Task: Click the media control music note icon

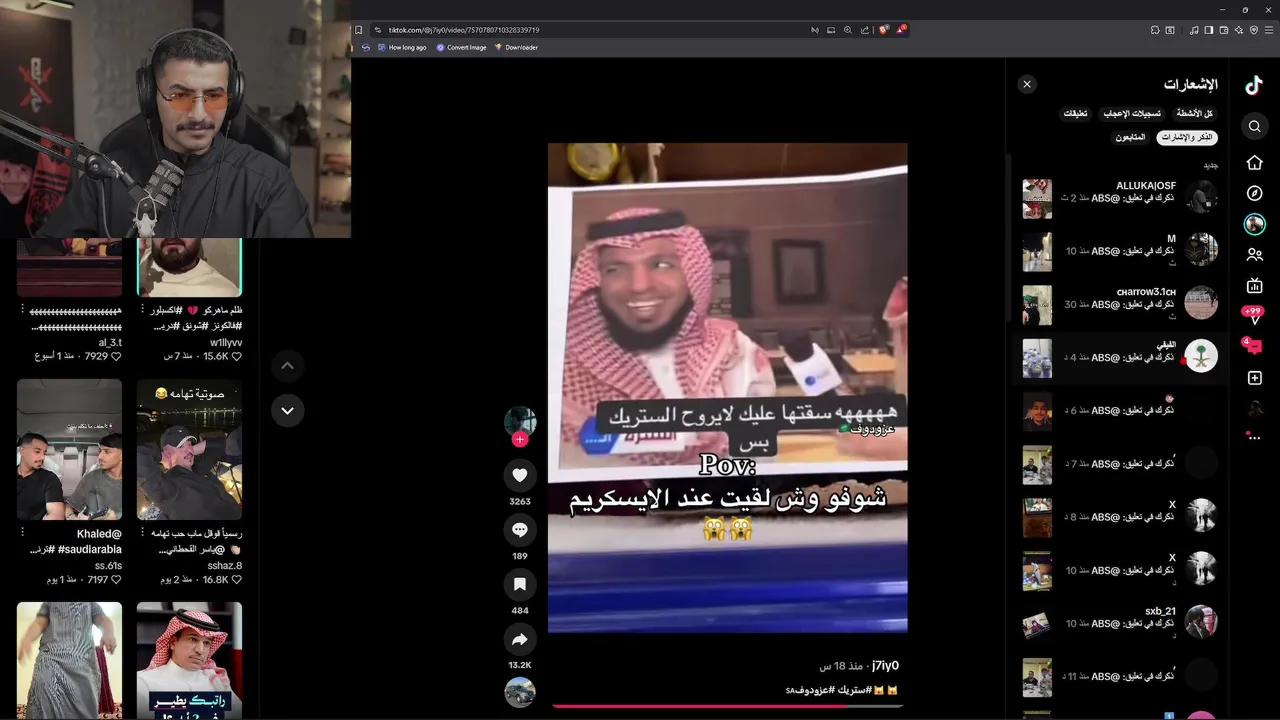Action: [x=1194, y=30]
